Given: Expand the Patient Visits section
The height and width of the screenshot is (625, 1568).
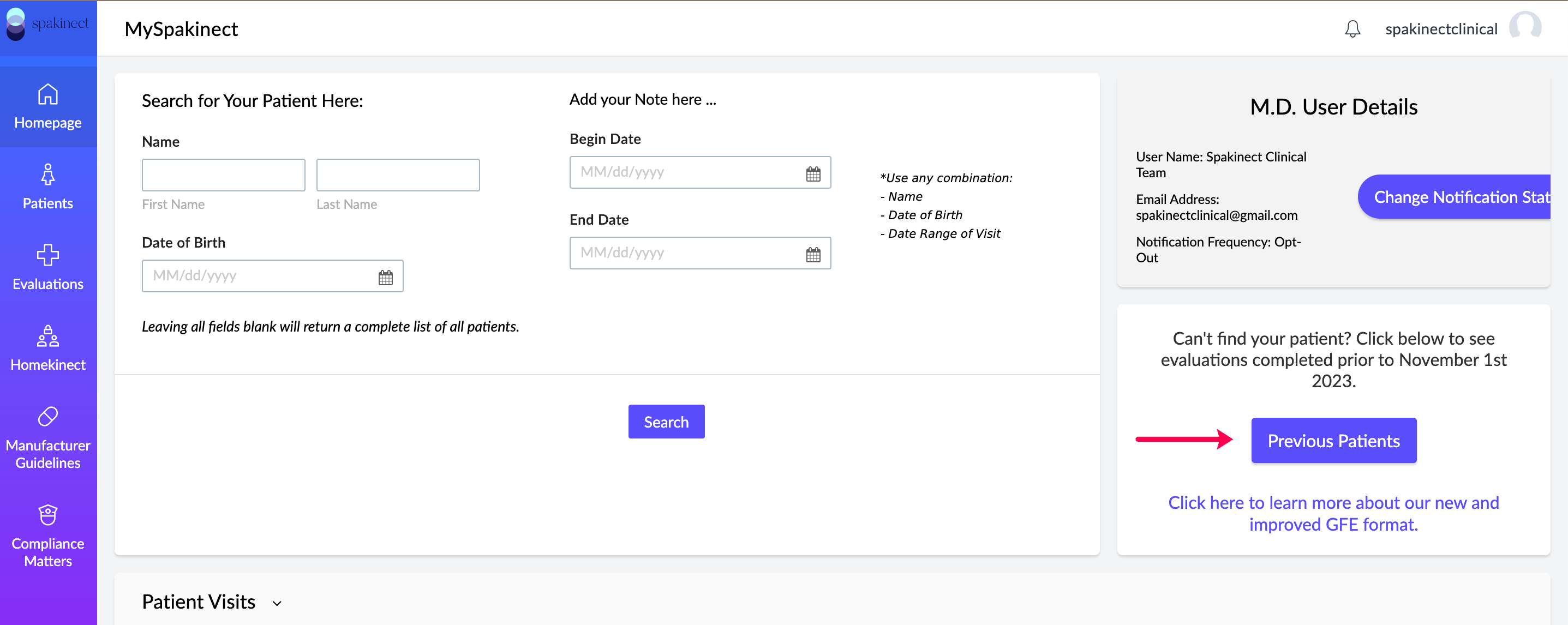Looking at the screenshot, I should click(x=277, y=603).
